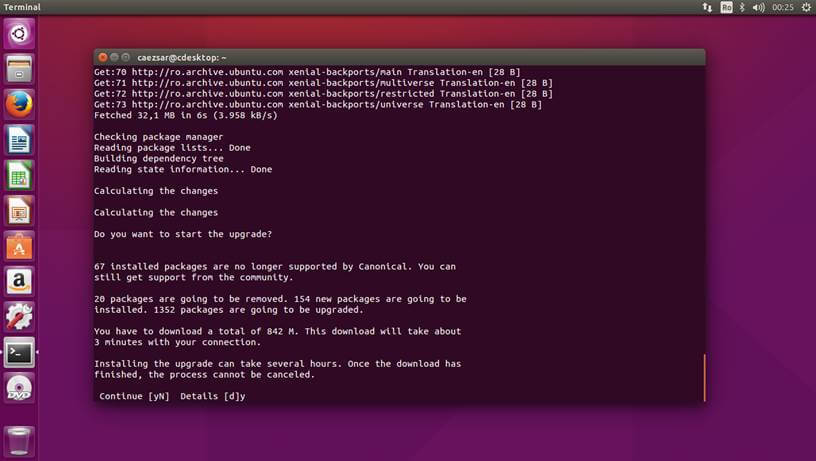Viewport: 816px width, 461px height.
Task: Open the network connections indicator menu
Action: click(x=708, y=7)
